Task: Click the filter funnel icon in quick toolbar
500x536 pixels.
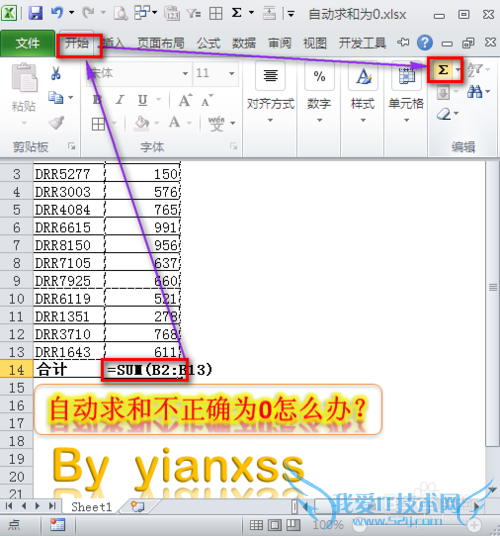Action: 194,14
